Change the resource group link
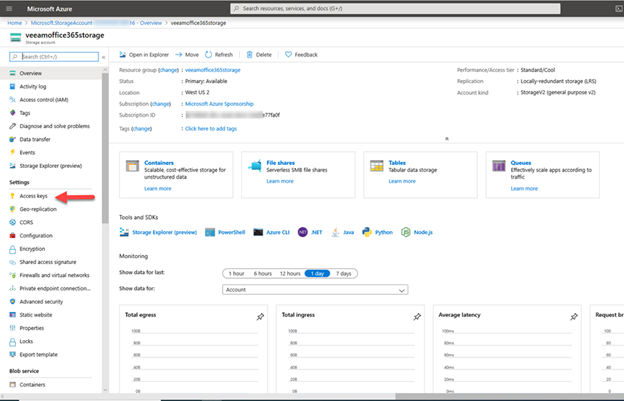The height and width of the screenshot is (401, 624). 168,70
